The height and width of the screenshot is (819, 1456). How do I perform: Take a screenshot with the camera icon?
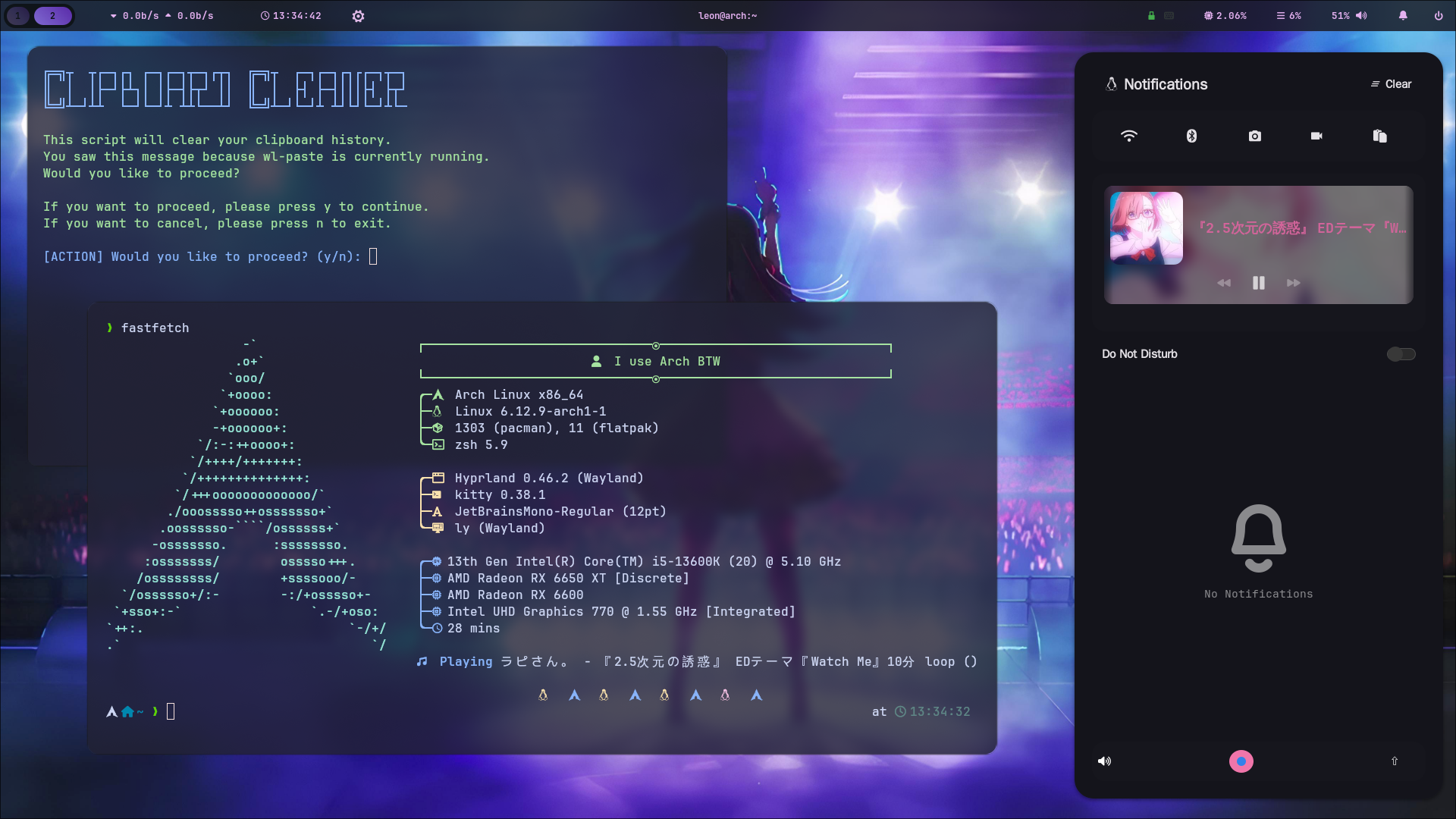point(1254,136)
